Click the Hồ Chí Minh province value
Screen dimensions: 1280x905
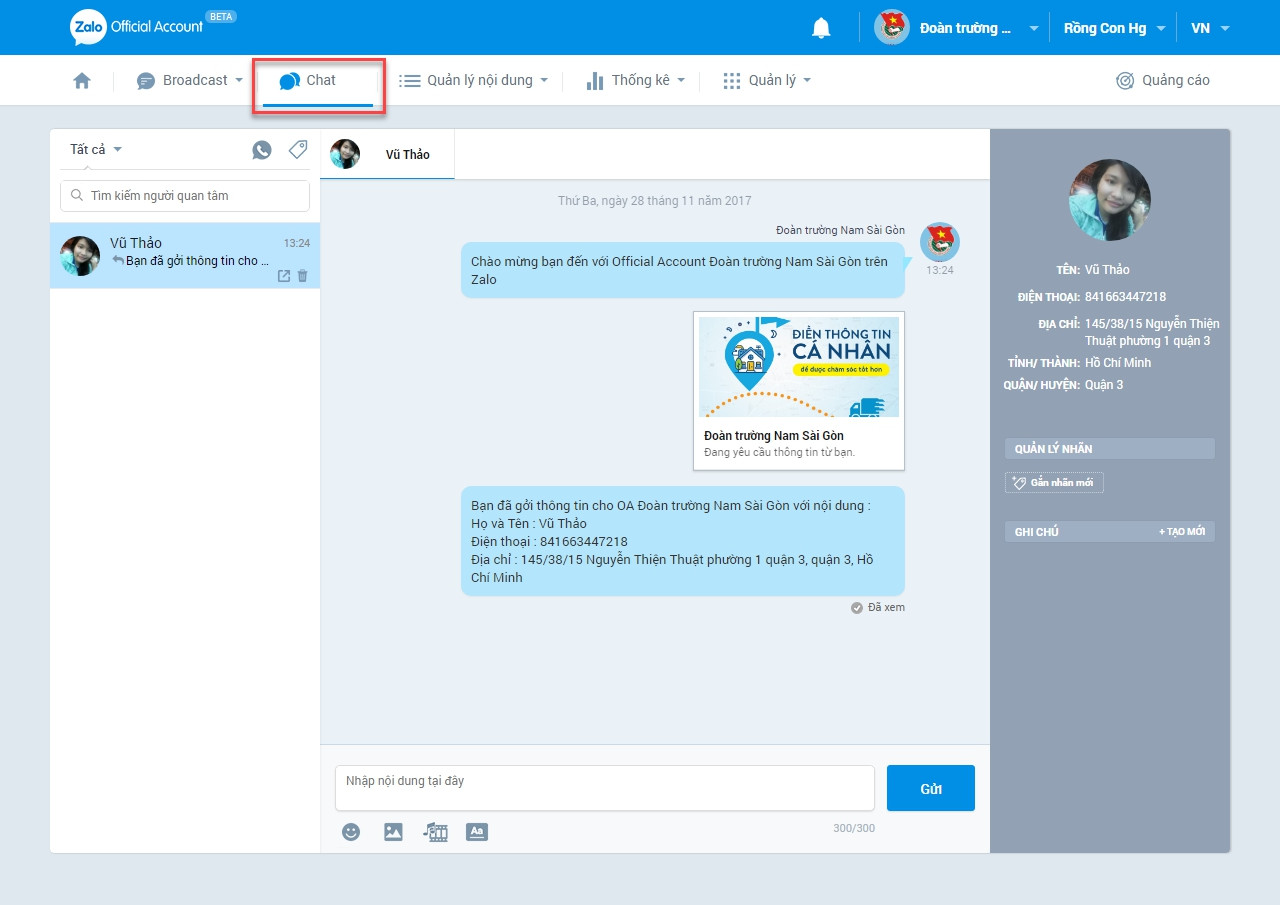pos(1118,363)
